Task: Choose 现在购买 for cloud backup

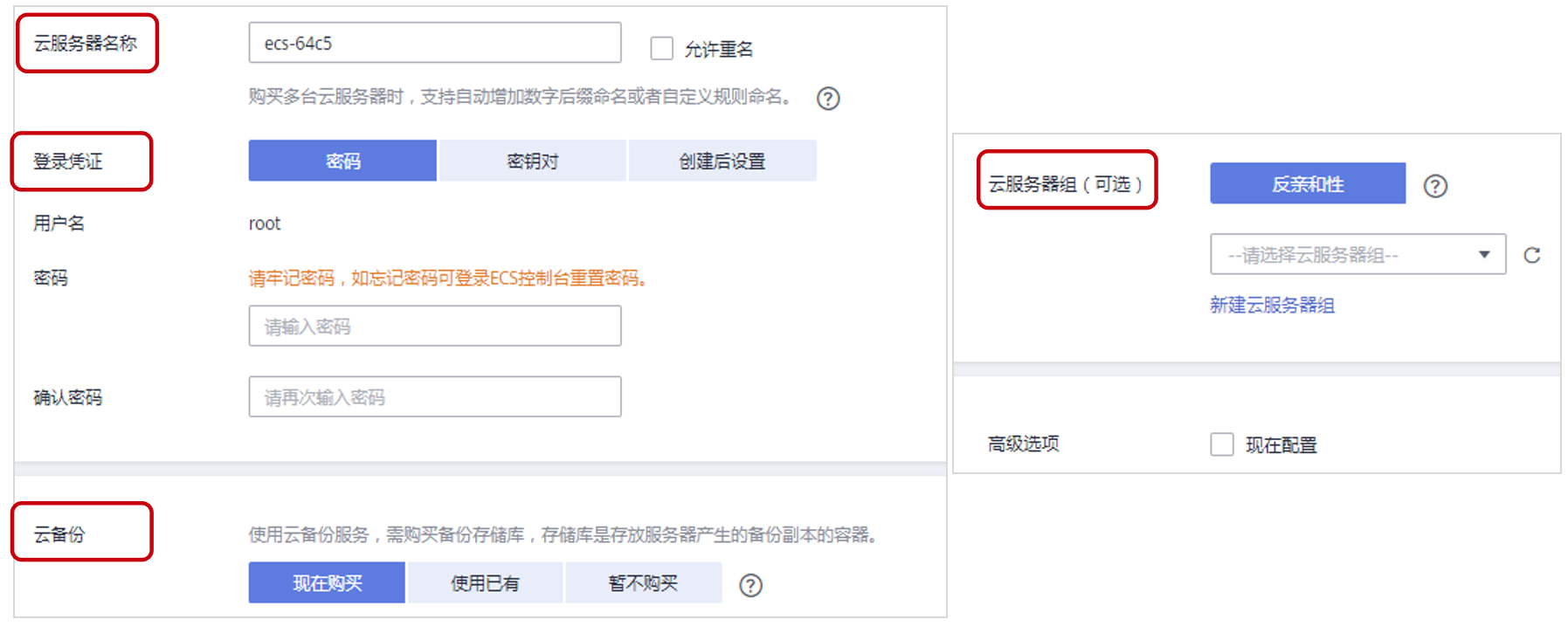Action: click(x=327, y=582)
